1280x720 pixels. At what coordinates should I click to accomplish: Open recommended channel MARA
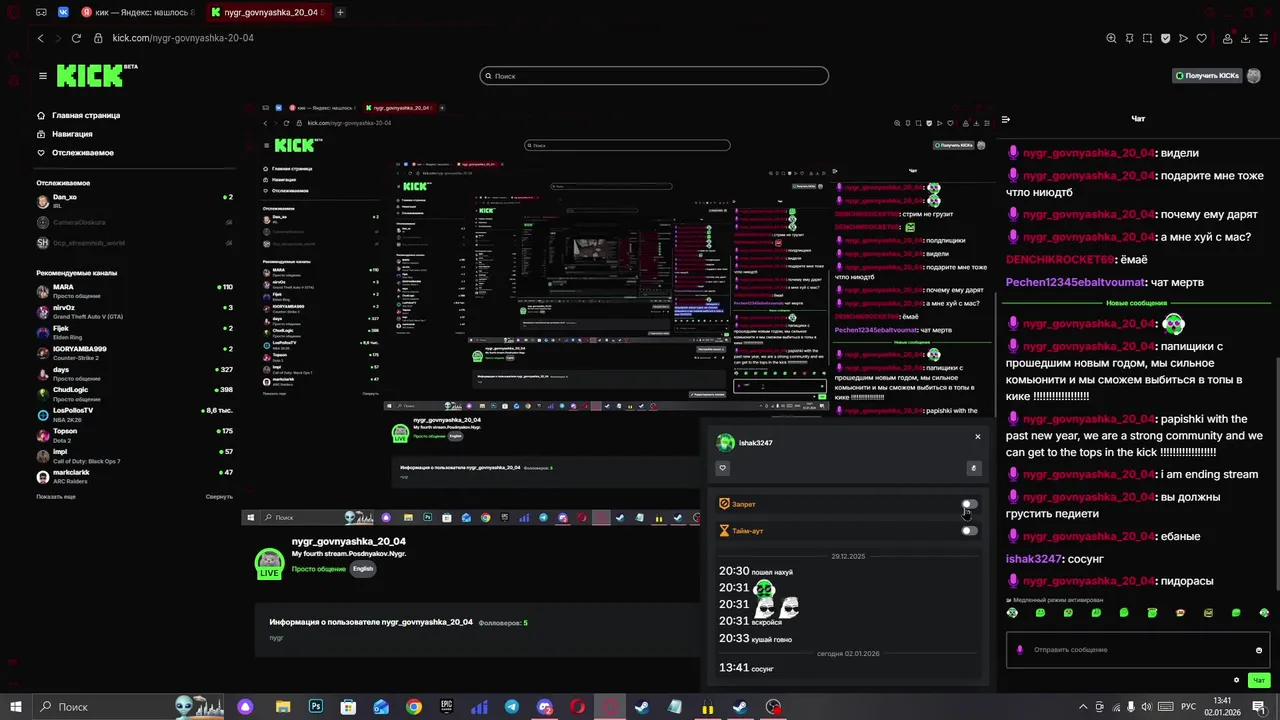pyautogui.click(x=134, y=291)
